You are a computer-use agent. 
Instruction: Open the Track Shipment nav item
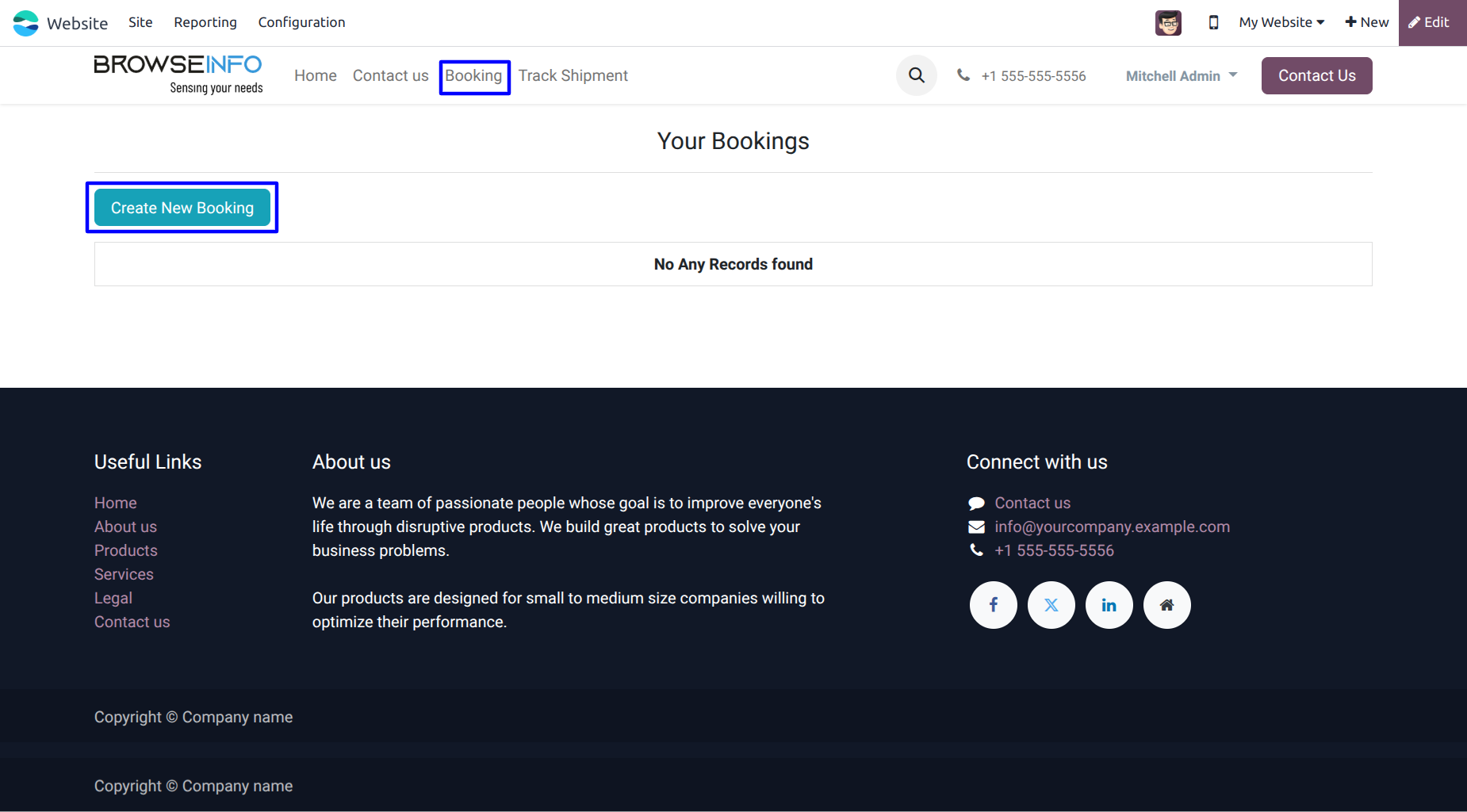click(573, 75)
